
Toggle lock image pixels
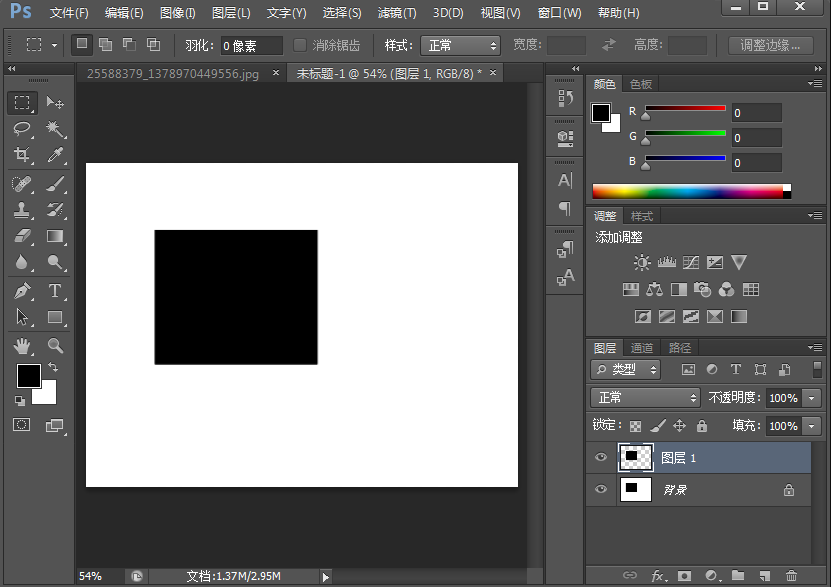(658, 425)
